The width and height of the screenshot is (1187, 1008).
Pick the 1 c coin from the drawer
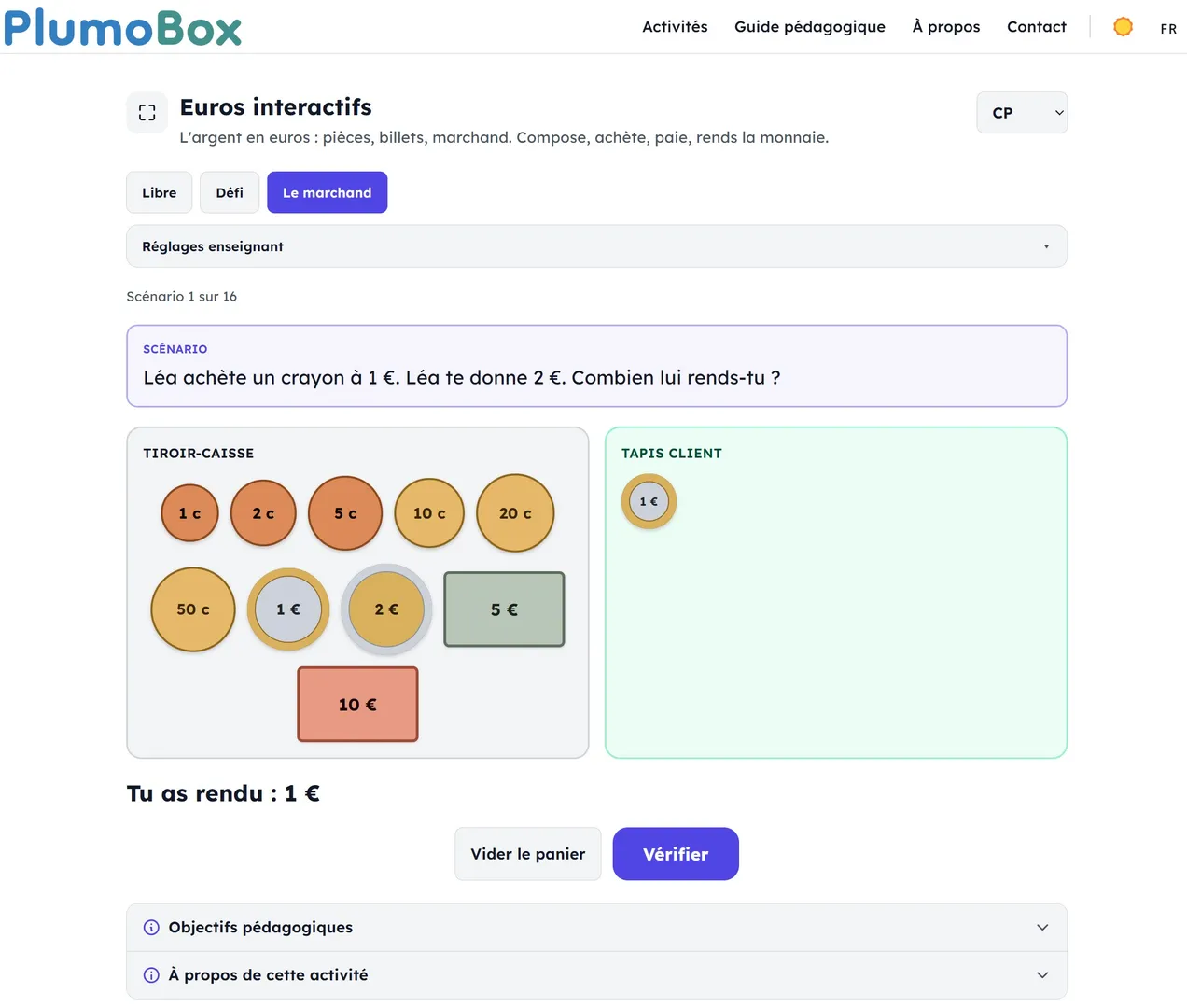(189, 513)
